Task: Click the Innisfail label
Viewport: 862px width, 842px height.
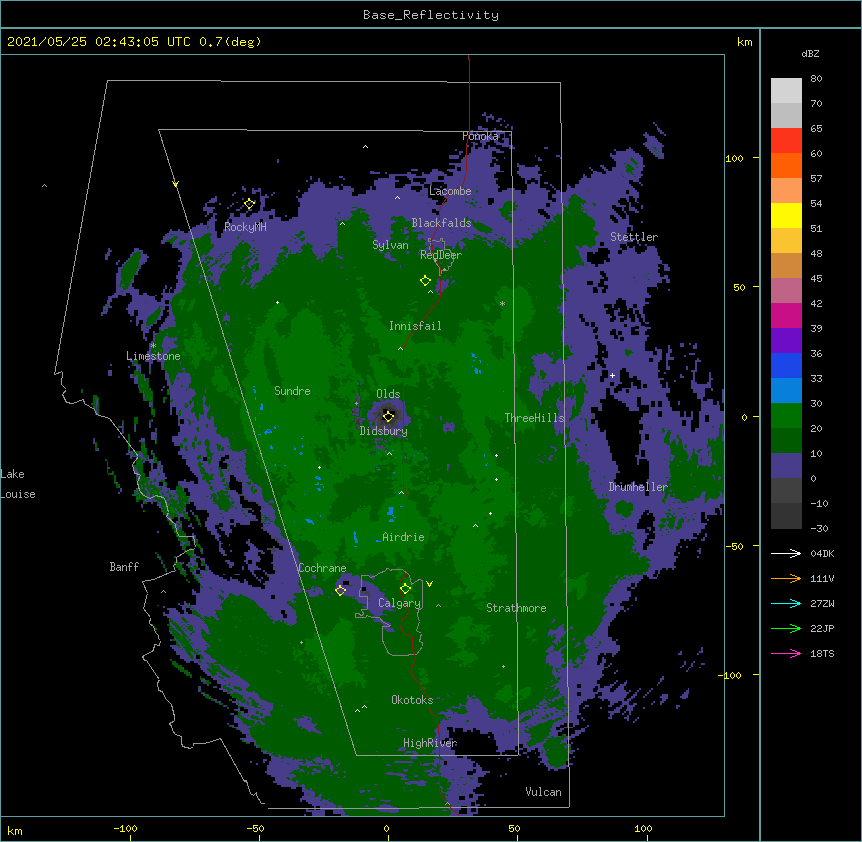Action: tap(415, 326)
